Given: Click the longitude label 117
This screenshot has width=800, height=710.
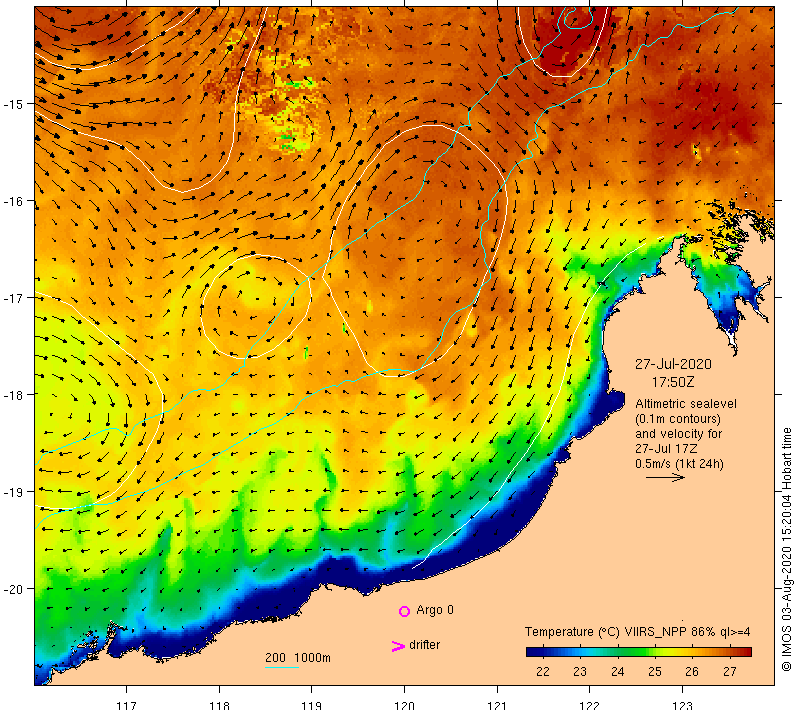Looking at the screenshot, I should [127, 705].
